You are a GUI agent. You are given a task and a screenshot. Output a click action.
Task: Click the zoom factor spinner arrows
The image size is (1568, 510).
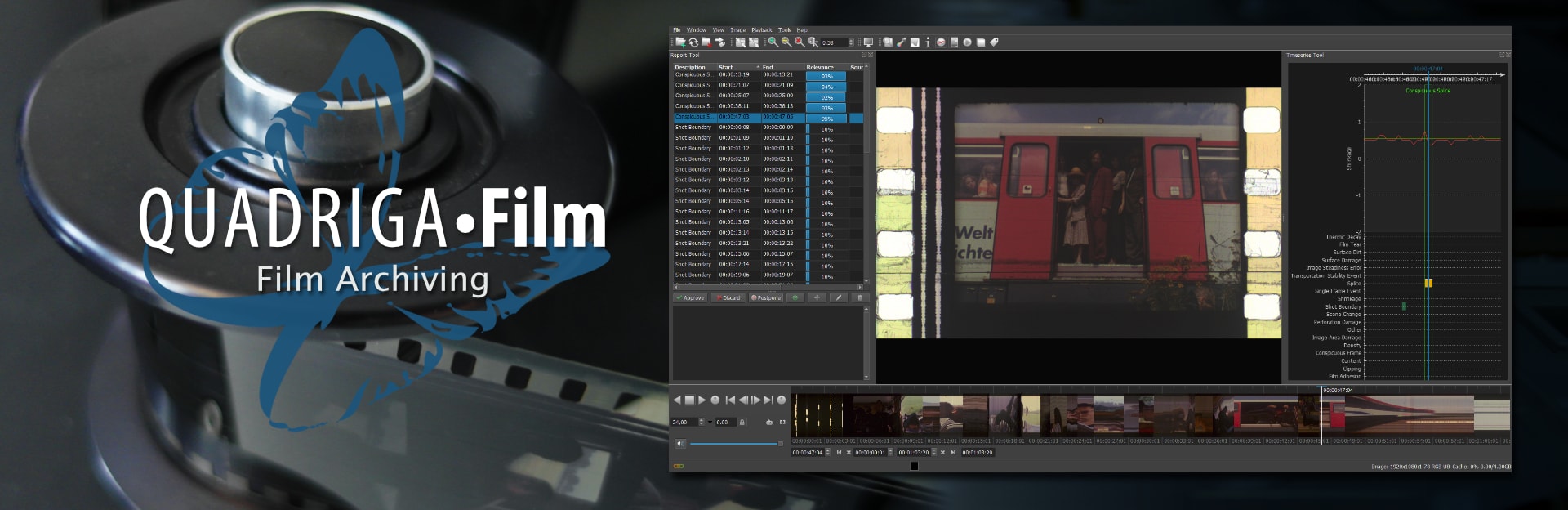pos(851,42)
